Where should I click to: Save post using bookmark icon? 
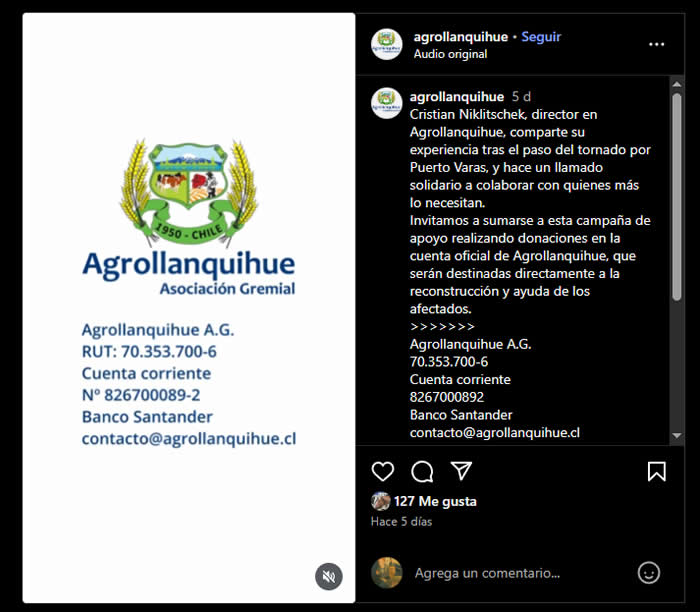tap(657, 471)
